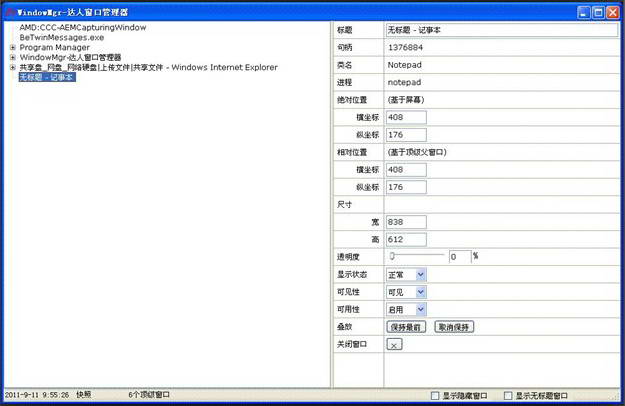Viewport: 625px width, 406px height.
Task: Click the 6个顶级窗口 status text
Action: point(149,394)
